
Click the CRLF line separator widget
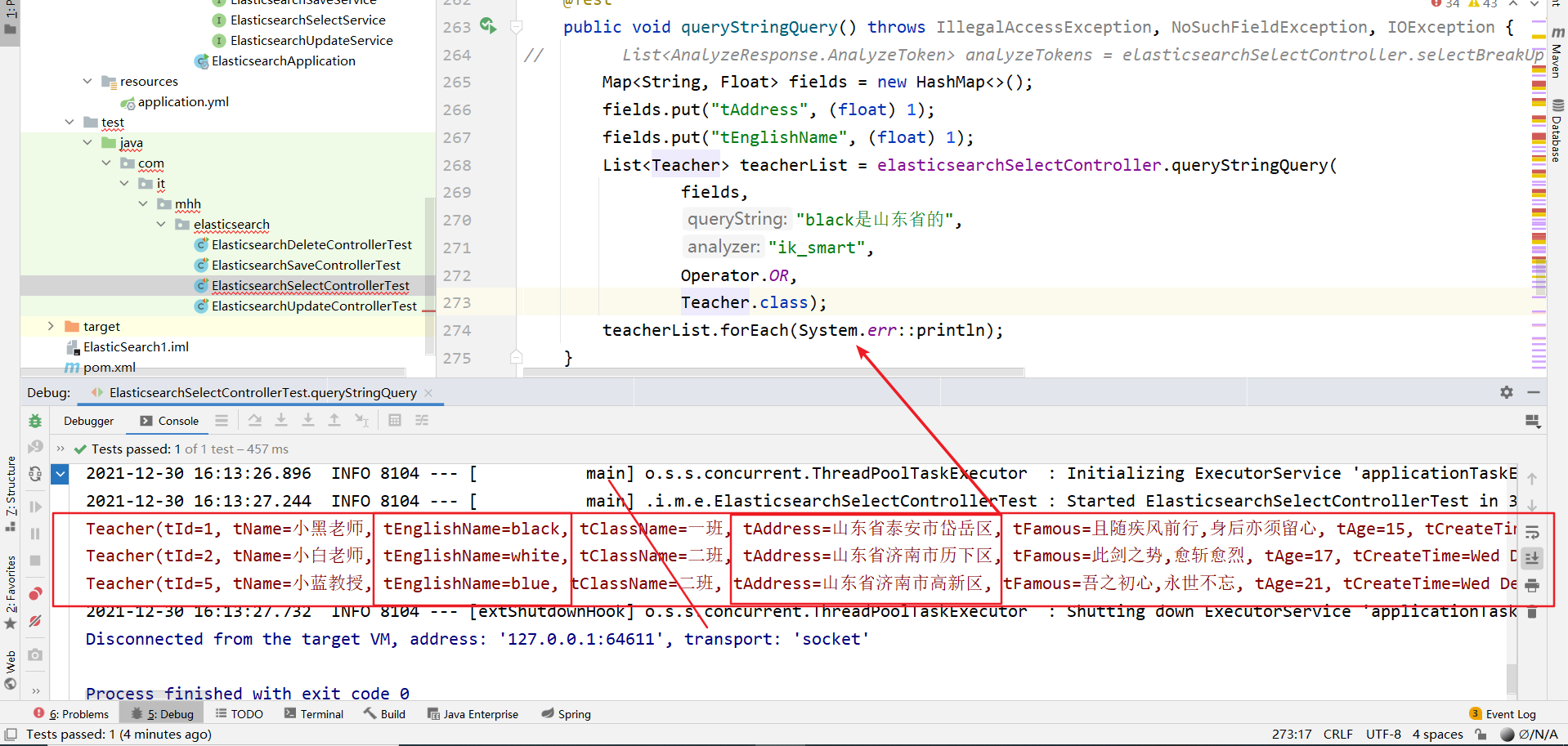click(1338, 734)
